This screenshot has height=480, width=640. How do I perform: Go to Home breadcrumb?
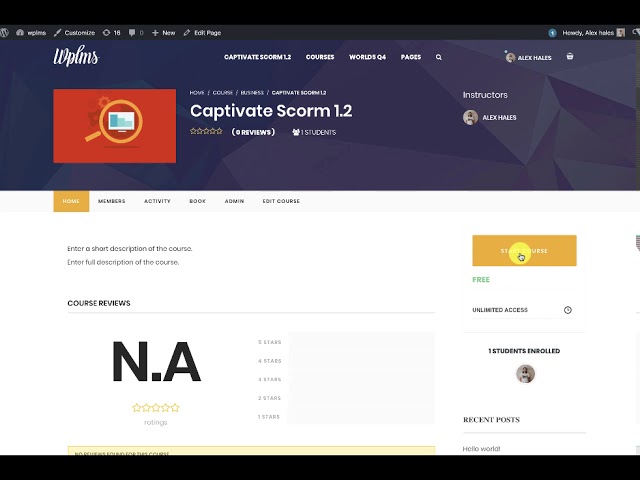197,93
